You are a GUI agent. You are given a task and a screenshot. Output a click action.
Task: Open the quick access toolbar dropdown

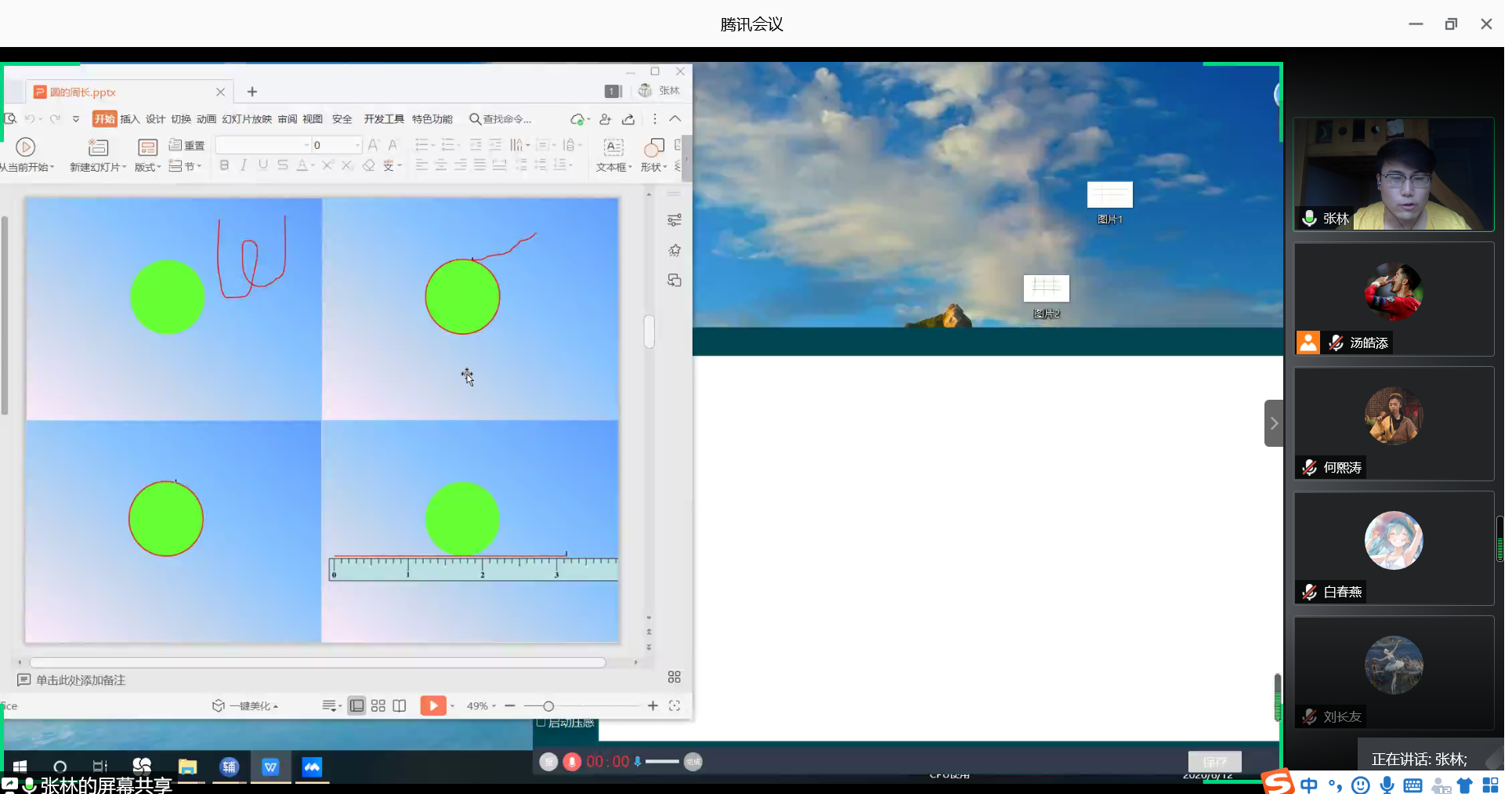pos(76,119)
